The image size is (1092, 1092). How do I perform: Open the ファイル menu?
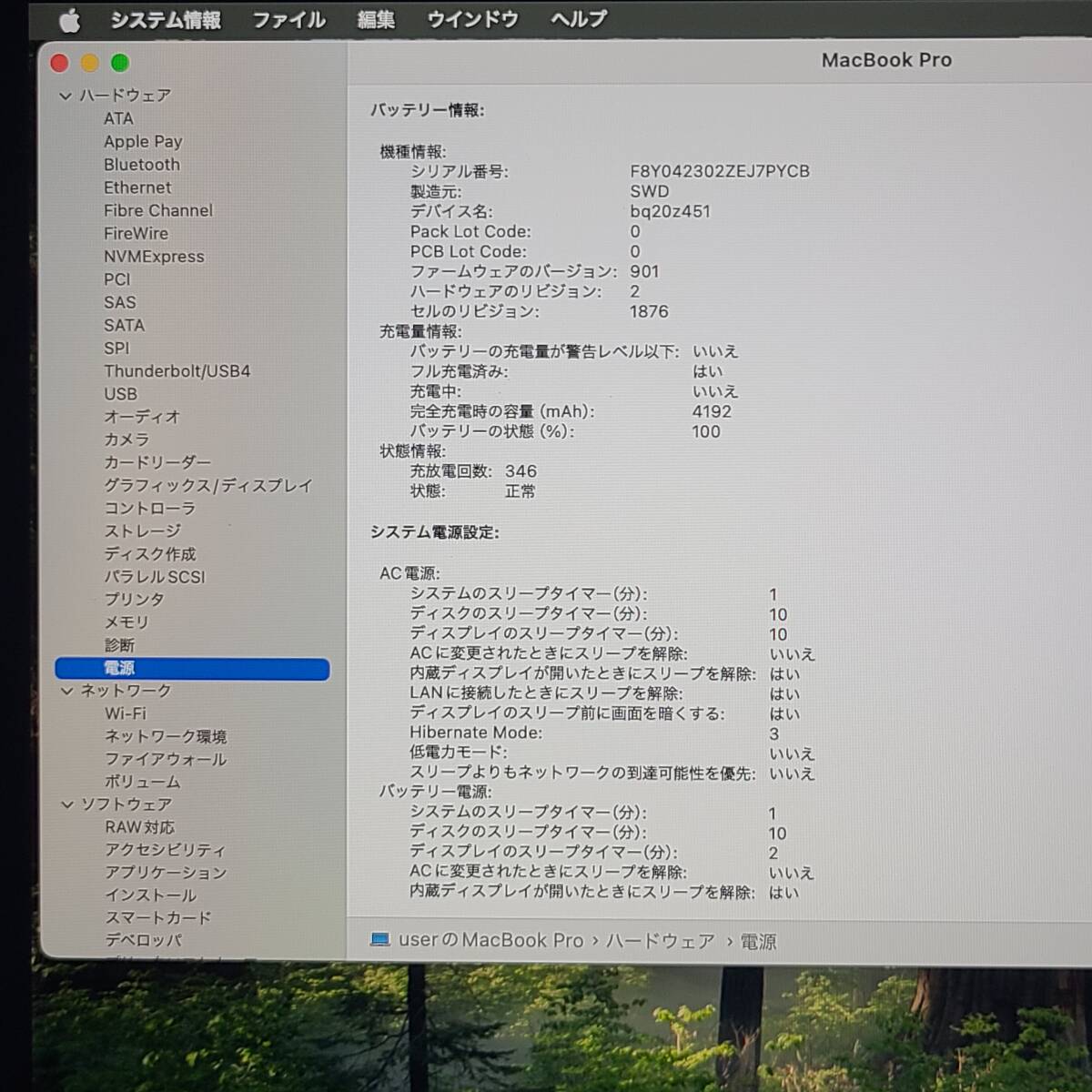[x=288, y=20]
